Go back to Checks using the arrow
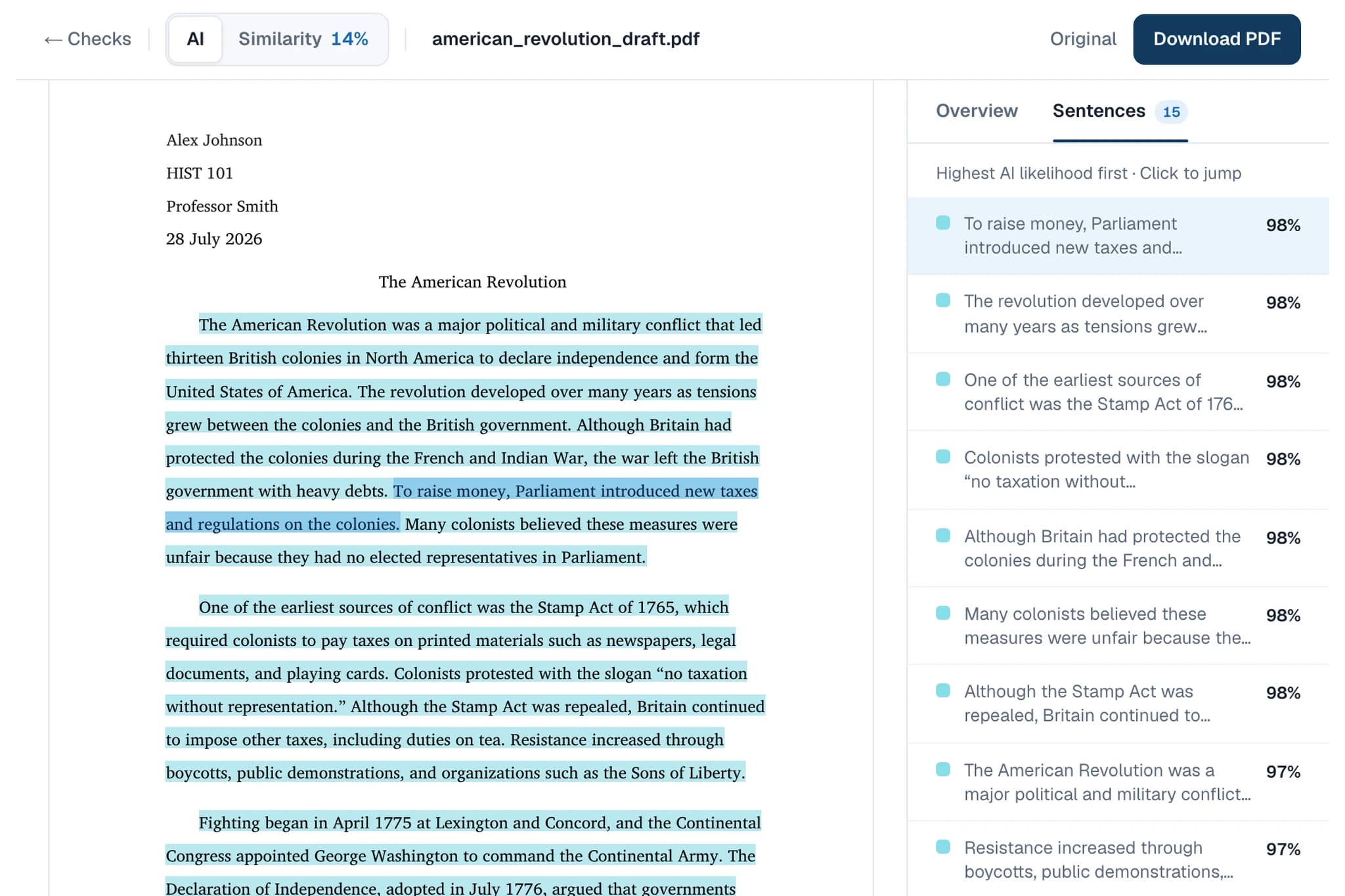This screenshot has width=1345, height=896. click(87, 39)
